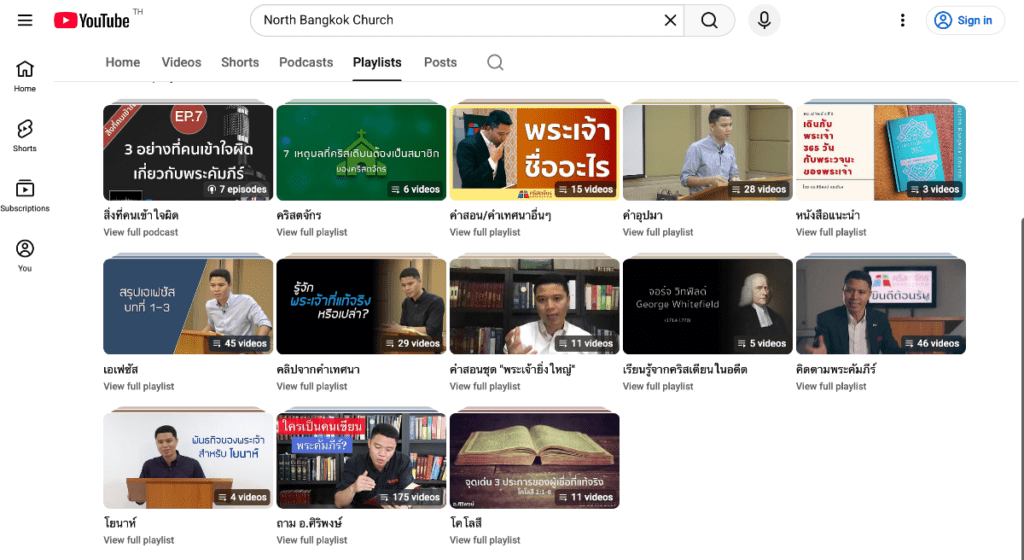This screenshot has height=560, width=1024.
Task: Activate voice search microphone
Action: (764, 20)
